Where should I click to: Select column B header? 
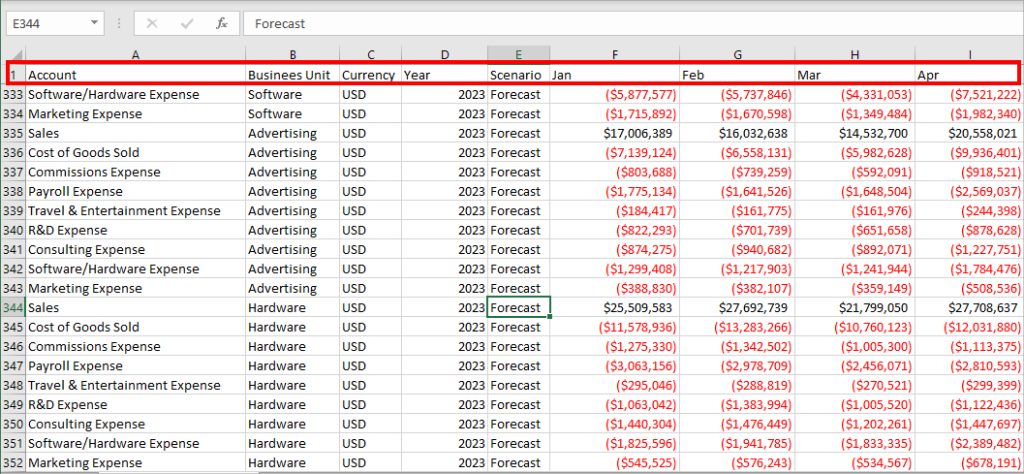[x=293, y=54]
